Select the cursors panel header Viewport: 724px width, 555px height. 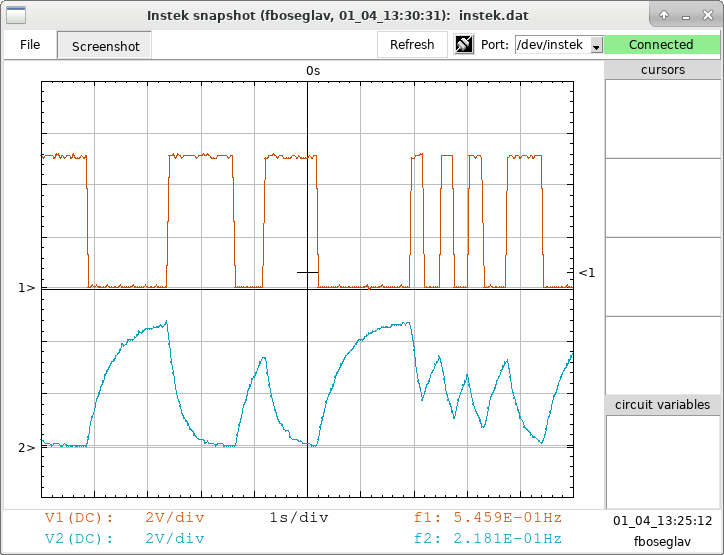[x=662, y=70]
